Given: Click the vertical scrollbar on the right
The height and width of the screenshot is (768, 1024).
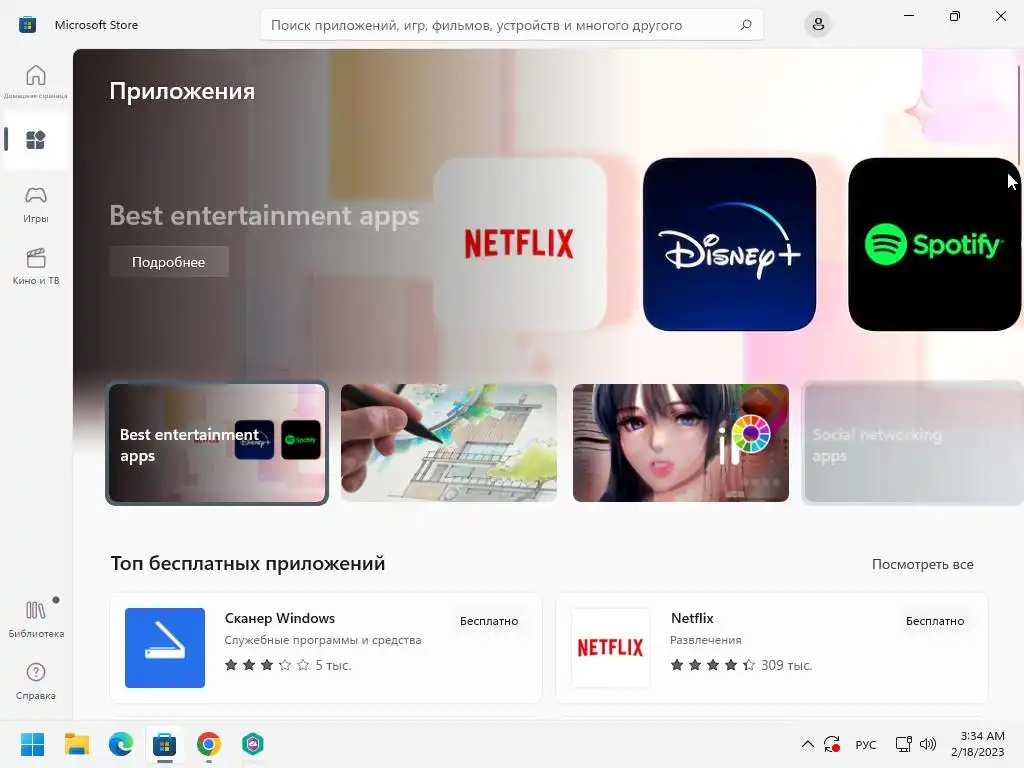Looking at the screenshot, I should coord(1019,116).
